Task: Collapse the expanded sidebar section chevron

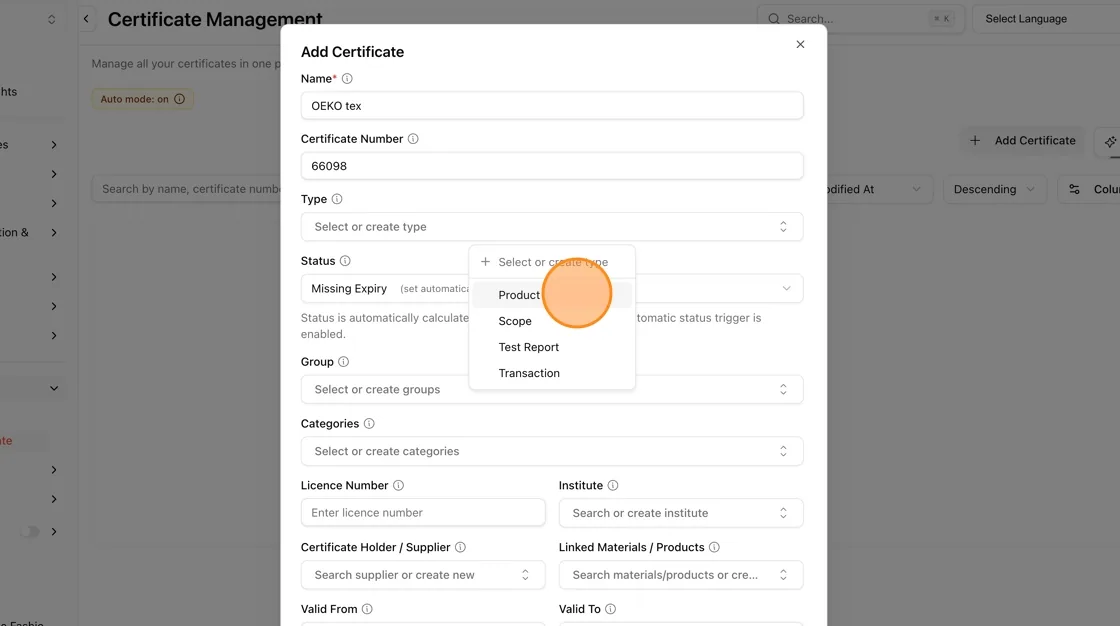Action: coord(54,389)
